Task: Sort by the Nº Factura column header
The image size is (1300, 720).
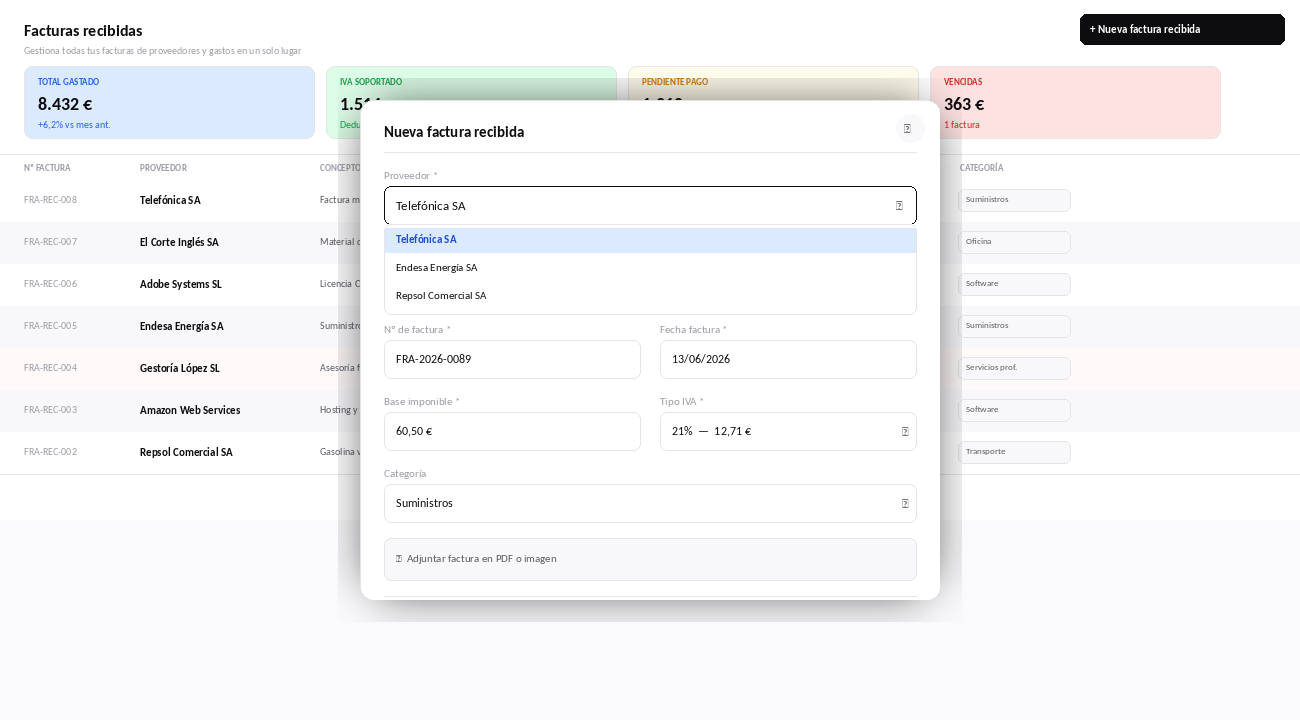Action: [47, 168]
